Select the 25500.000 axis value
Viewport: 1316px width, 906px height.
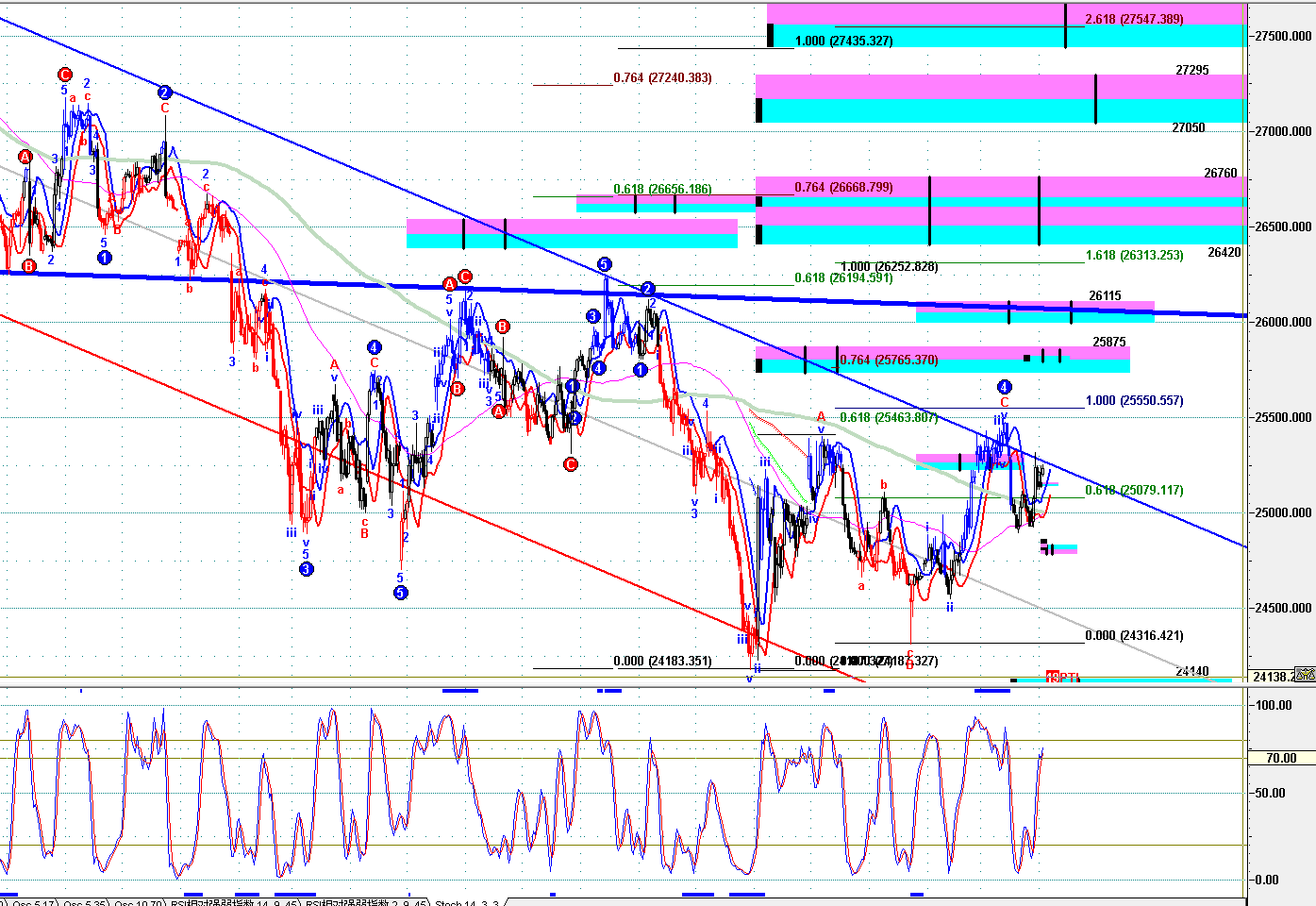(1283, 417)
